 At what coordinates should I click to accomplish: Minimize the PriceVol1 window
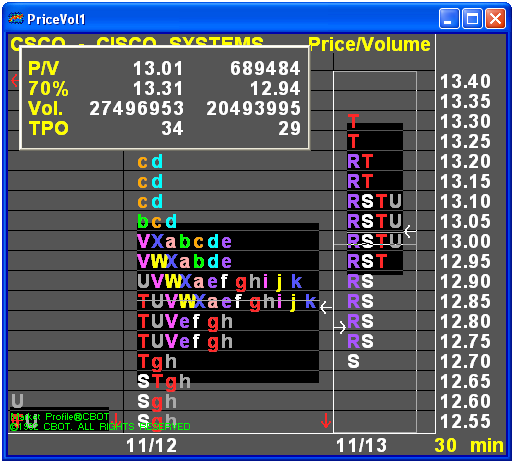[449, 19]
